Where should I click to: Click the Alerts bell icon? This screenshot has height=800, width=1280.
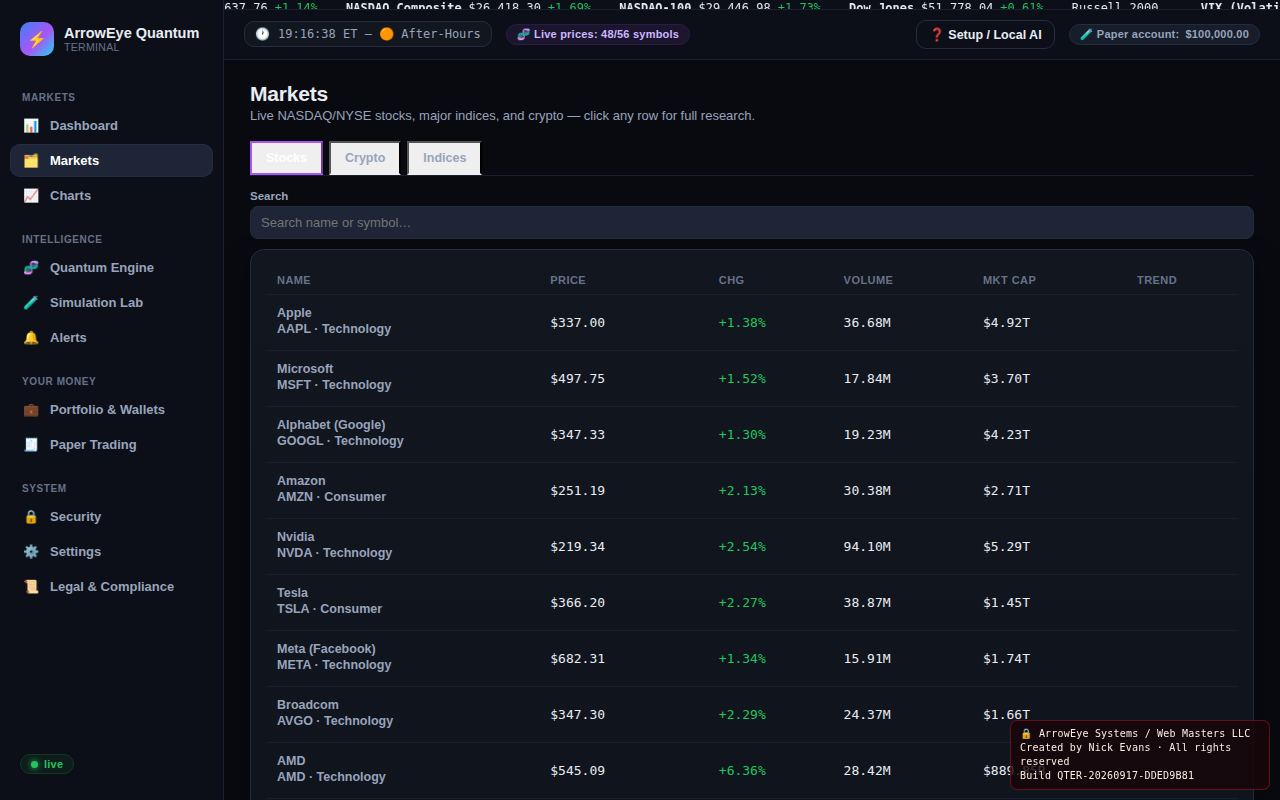click(x=31, y=338)
